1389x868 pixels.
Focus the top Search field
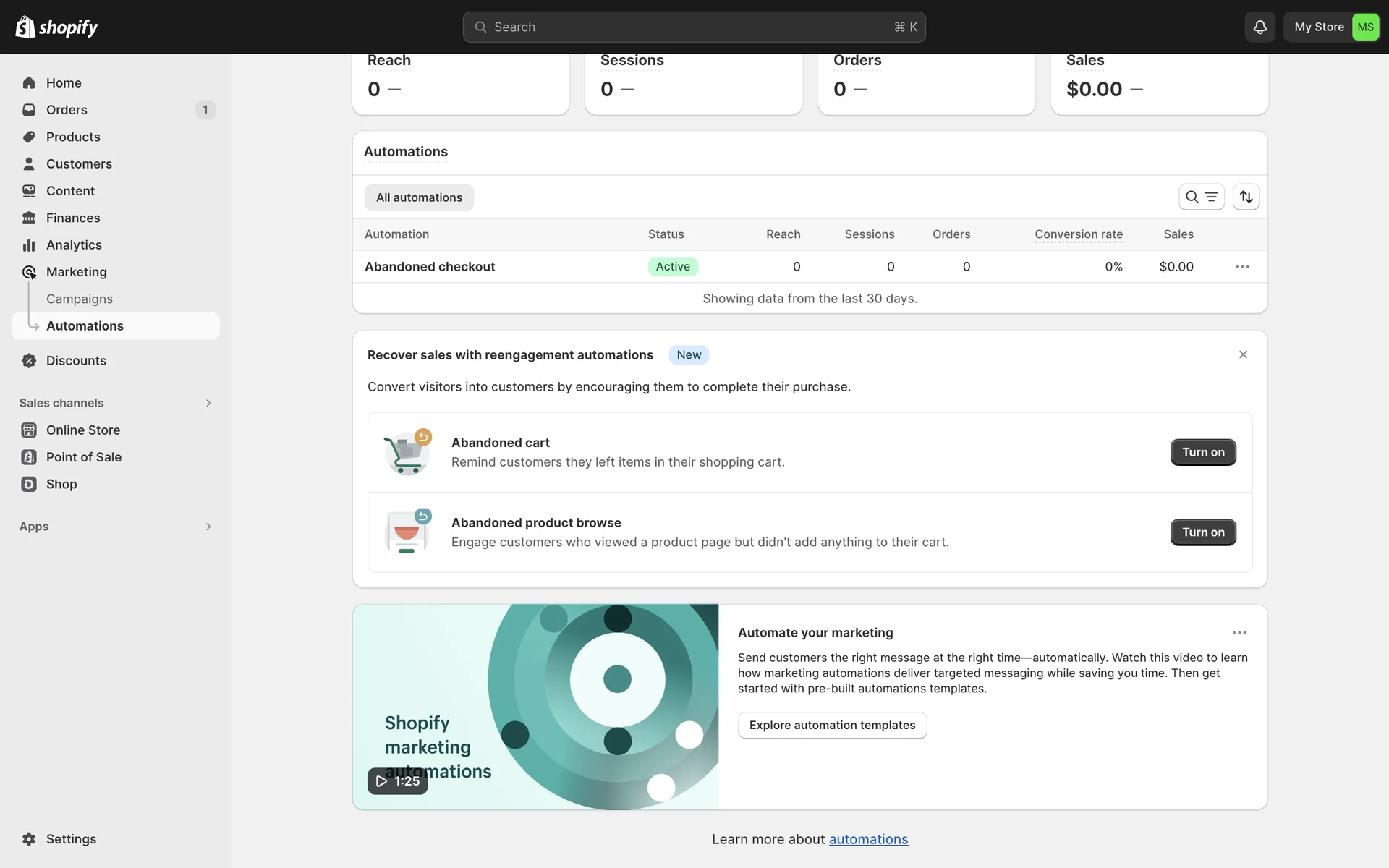pyautogui.click(x=693, y=27)
